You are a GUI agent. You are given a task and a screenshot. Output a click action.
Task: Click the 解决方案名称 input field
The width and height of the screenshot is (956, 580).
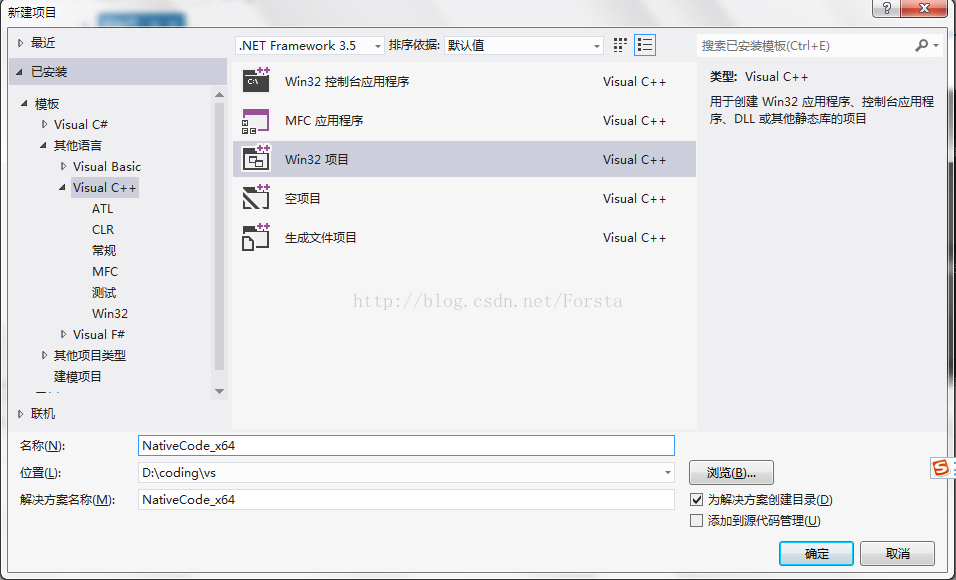tap(406, 499)
